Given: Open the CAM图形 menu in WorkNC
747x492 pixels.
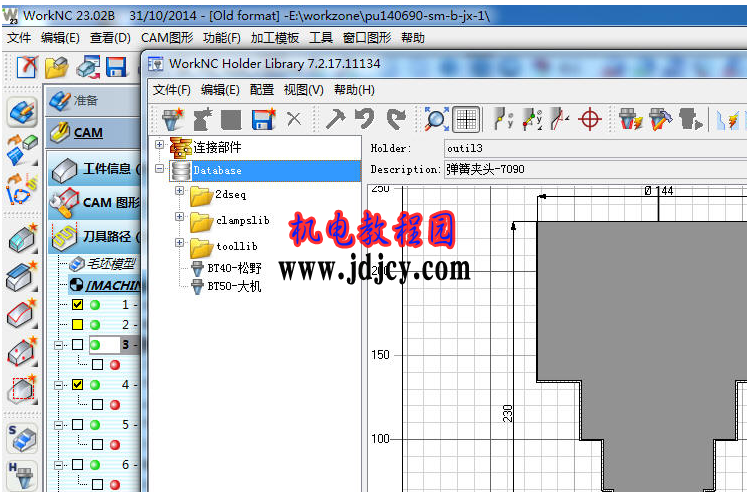Looking at the screenshot, I should point(167,38).
